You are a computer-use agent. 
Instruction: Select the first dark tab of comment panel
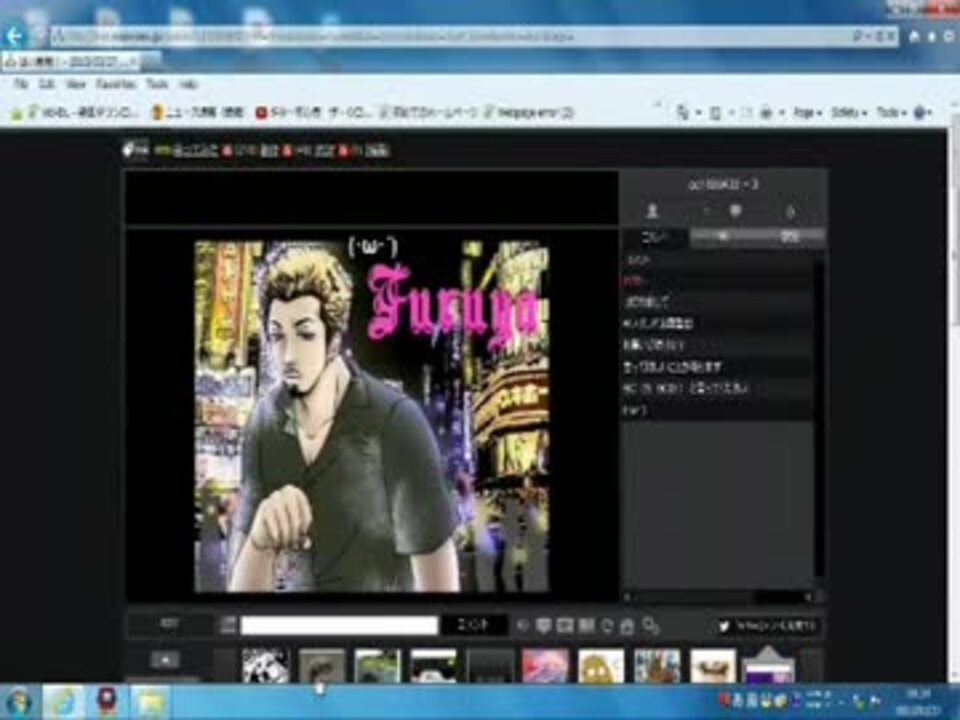click(656, 238)
